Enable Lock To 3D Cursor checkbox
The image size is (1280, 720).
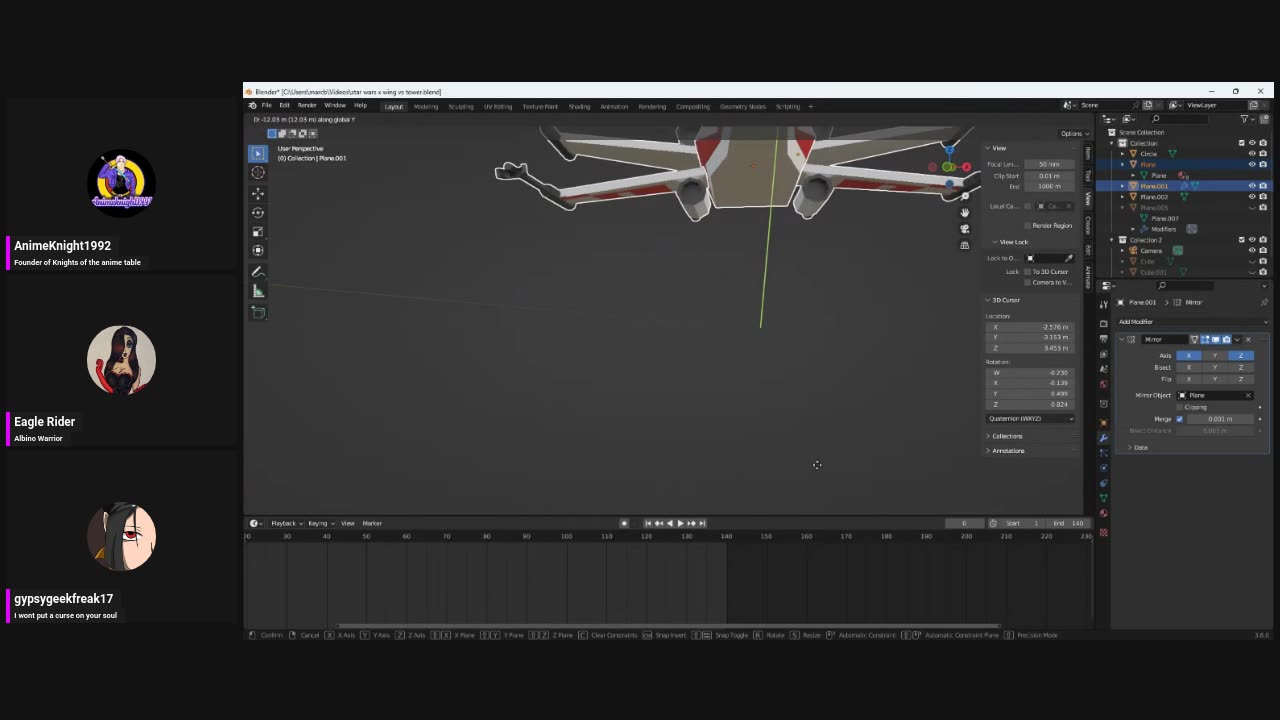[x=1028, y=271]
